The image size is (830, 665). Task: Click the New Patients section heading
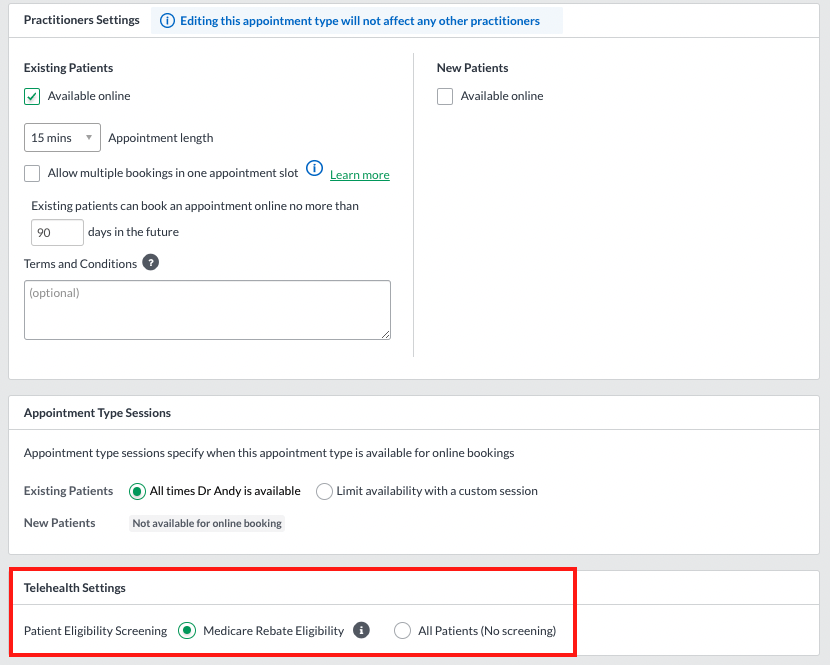472,68
